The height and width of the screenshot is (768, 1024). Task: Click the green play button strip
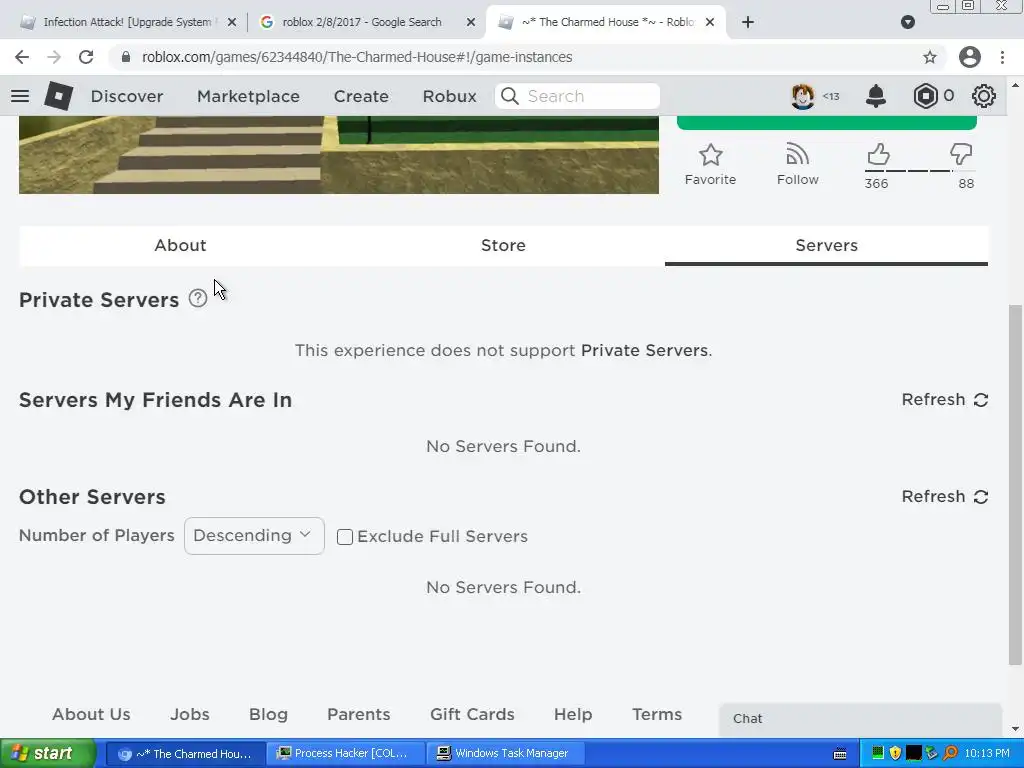click(x=827, y=123)
